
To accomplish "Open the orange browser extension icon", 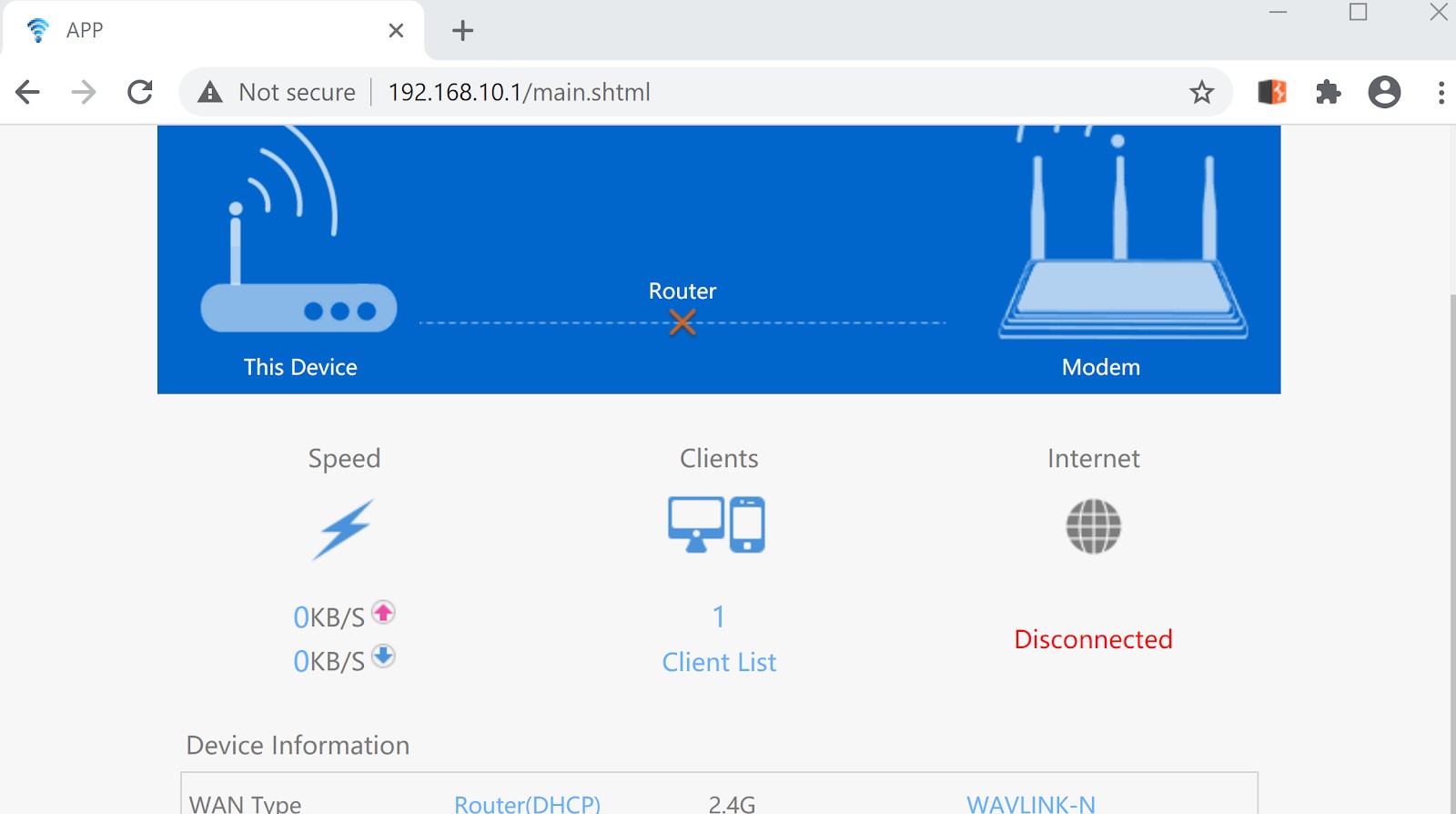I will [1272, 92].
